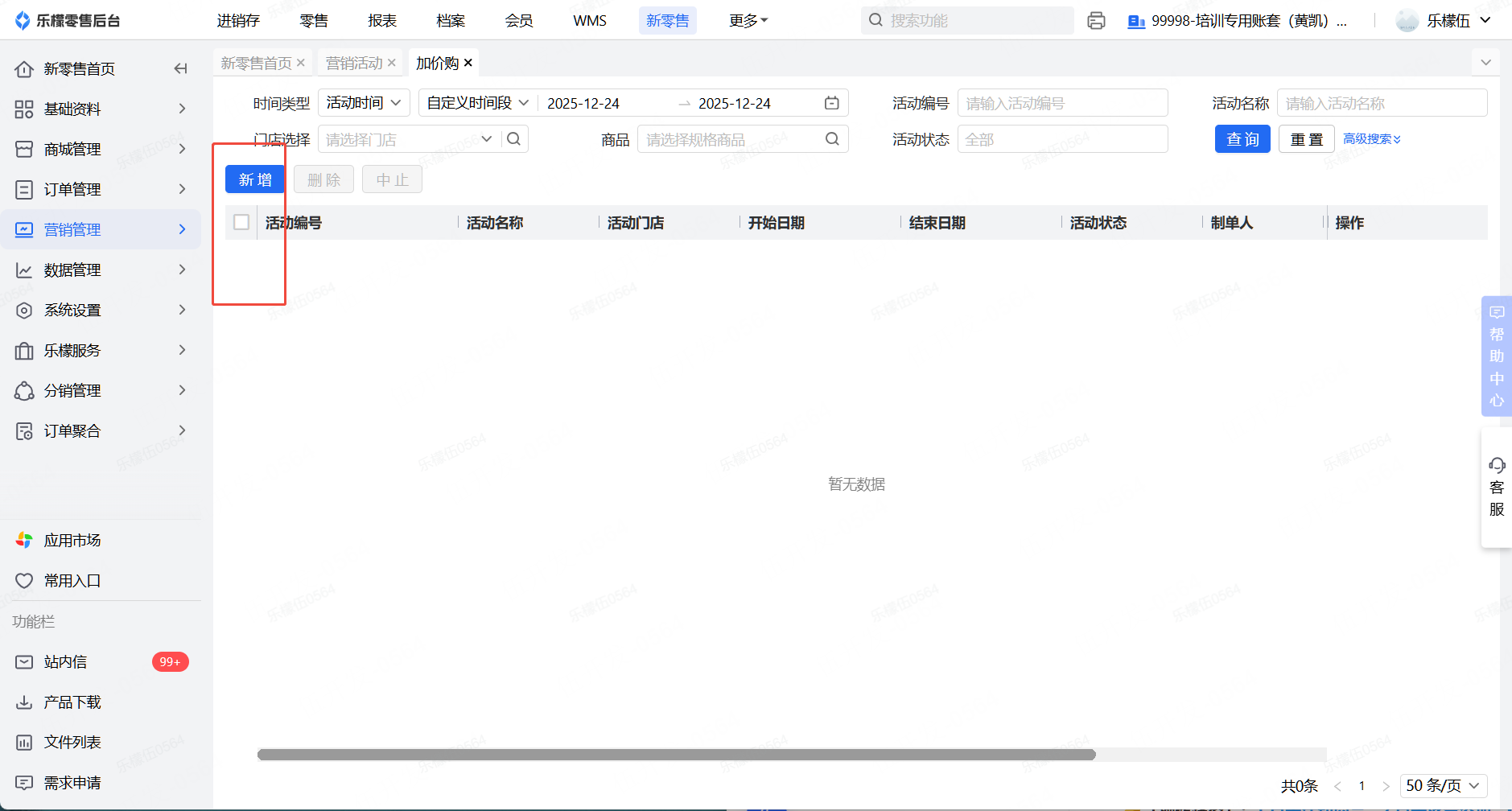Click the 99+ unread badge
The image size is (1512, 811).
pos(170,662)
